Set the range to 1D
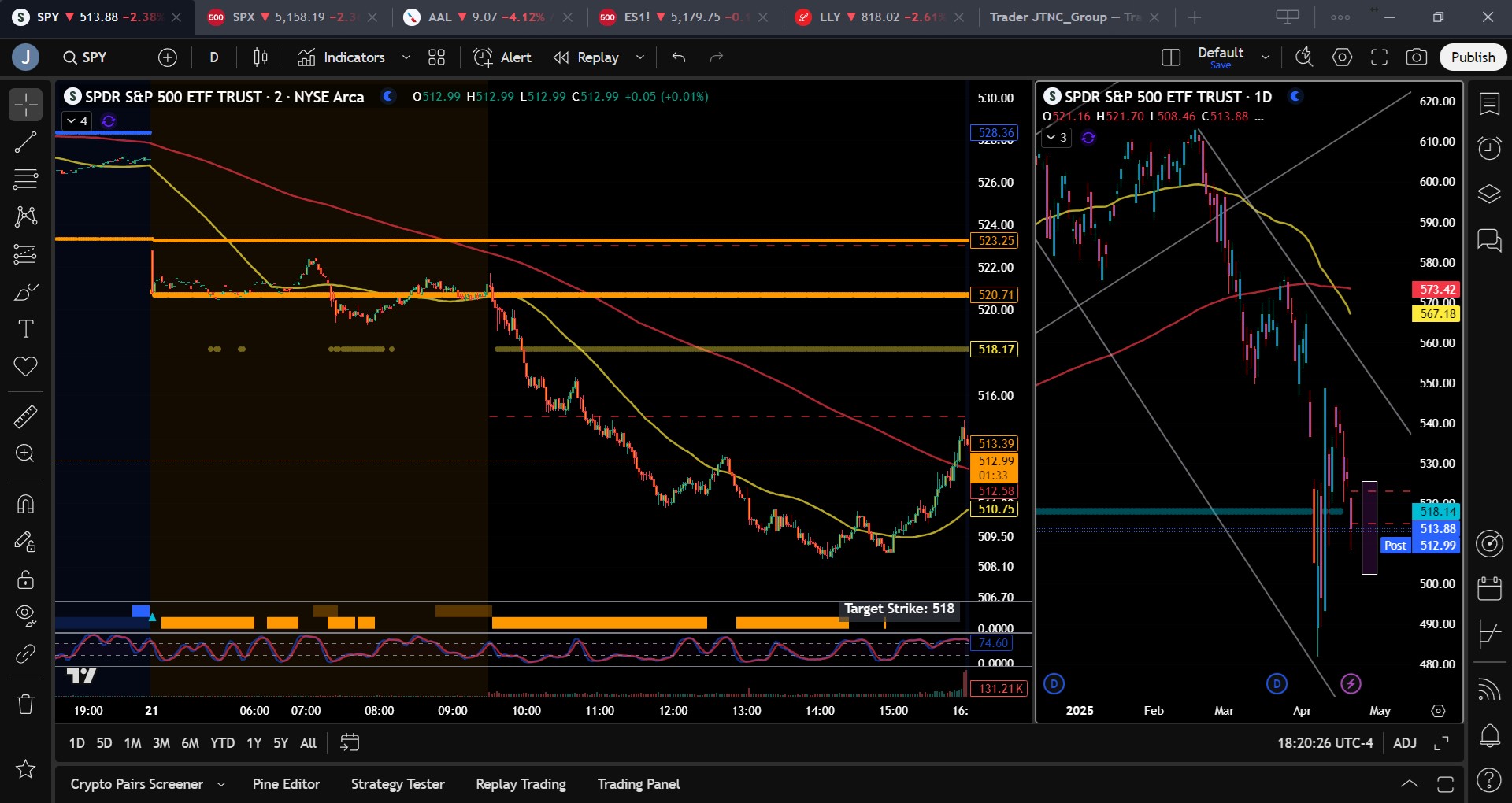Screen dimensions: 1512x803 click(76, 743)
